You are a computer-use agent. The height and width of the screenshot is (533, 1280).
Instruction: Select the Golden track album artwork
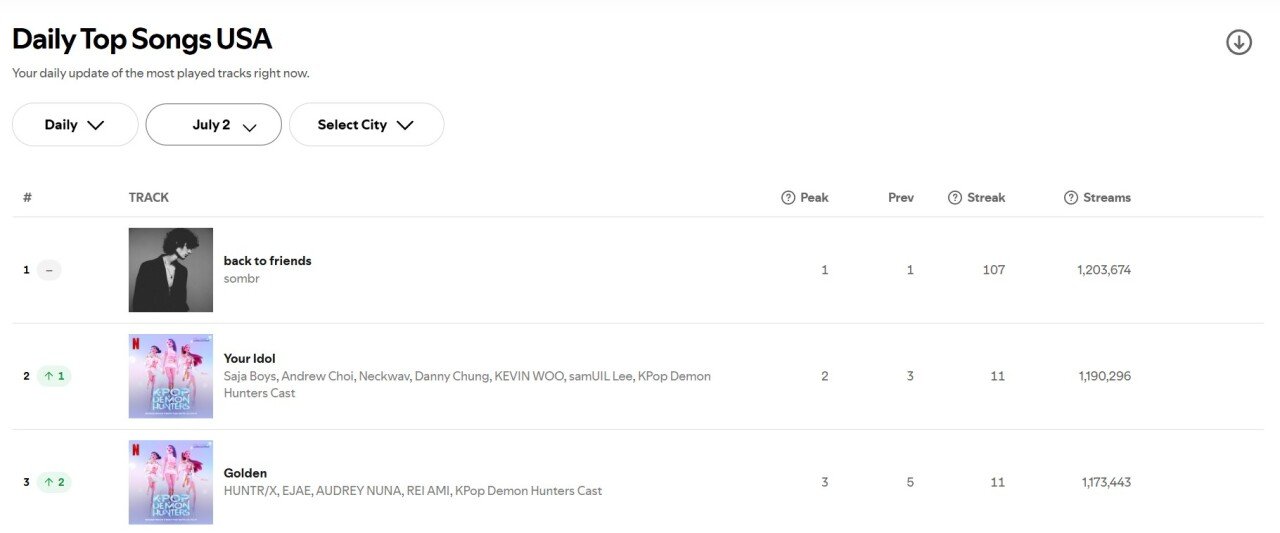171,482
